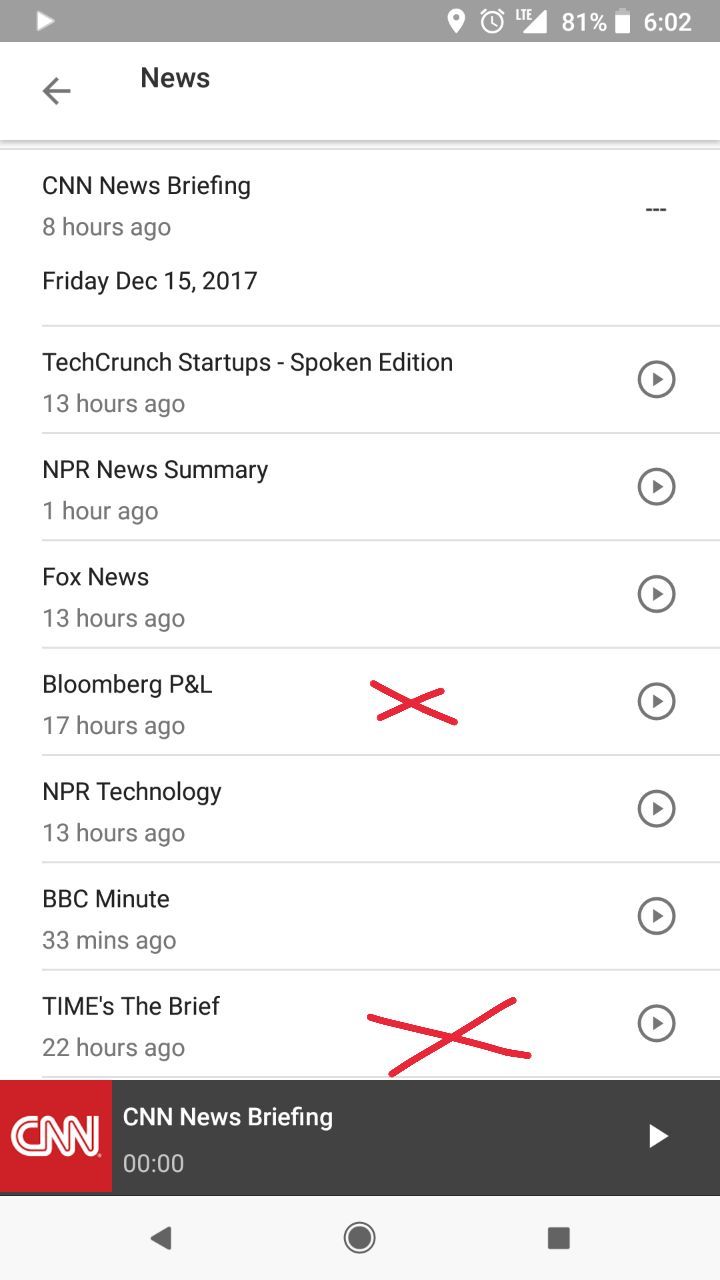Play TechCrunch Startups - Spoken Edition
720x1280 pixels.
coord(656,379)
